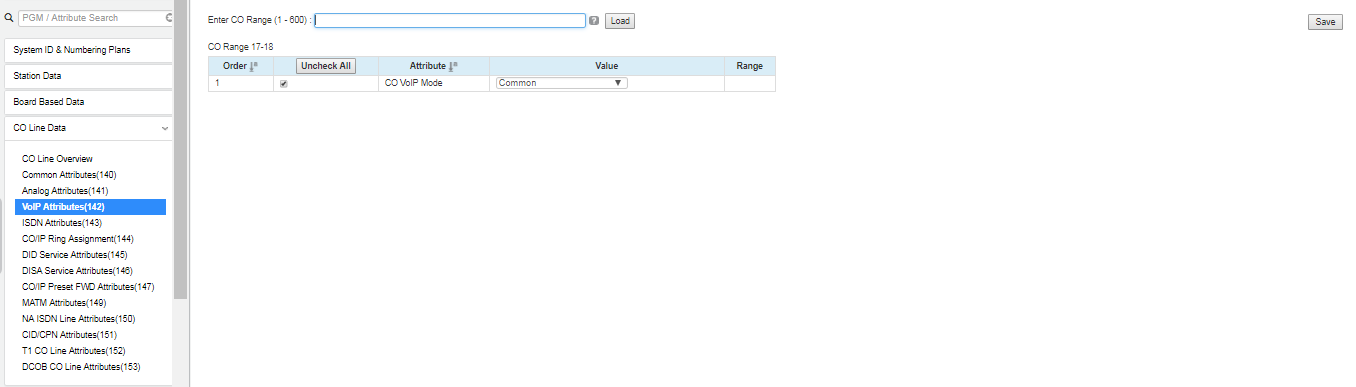1356x387 pixels.
Task: Open the CO VoIP Mode value dropdown
Action: 561,83
